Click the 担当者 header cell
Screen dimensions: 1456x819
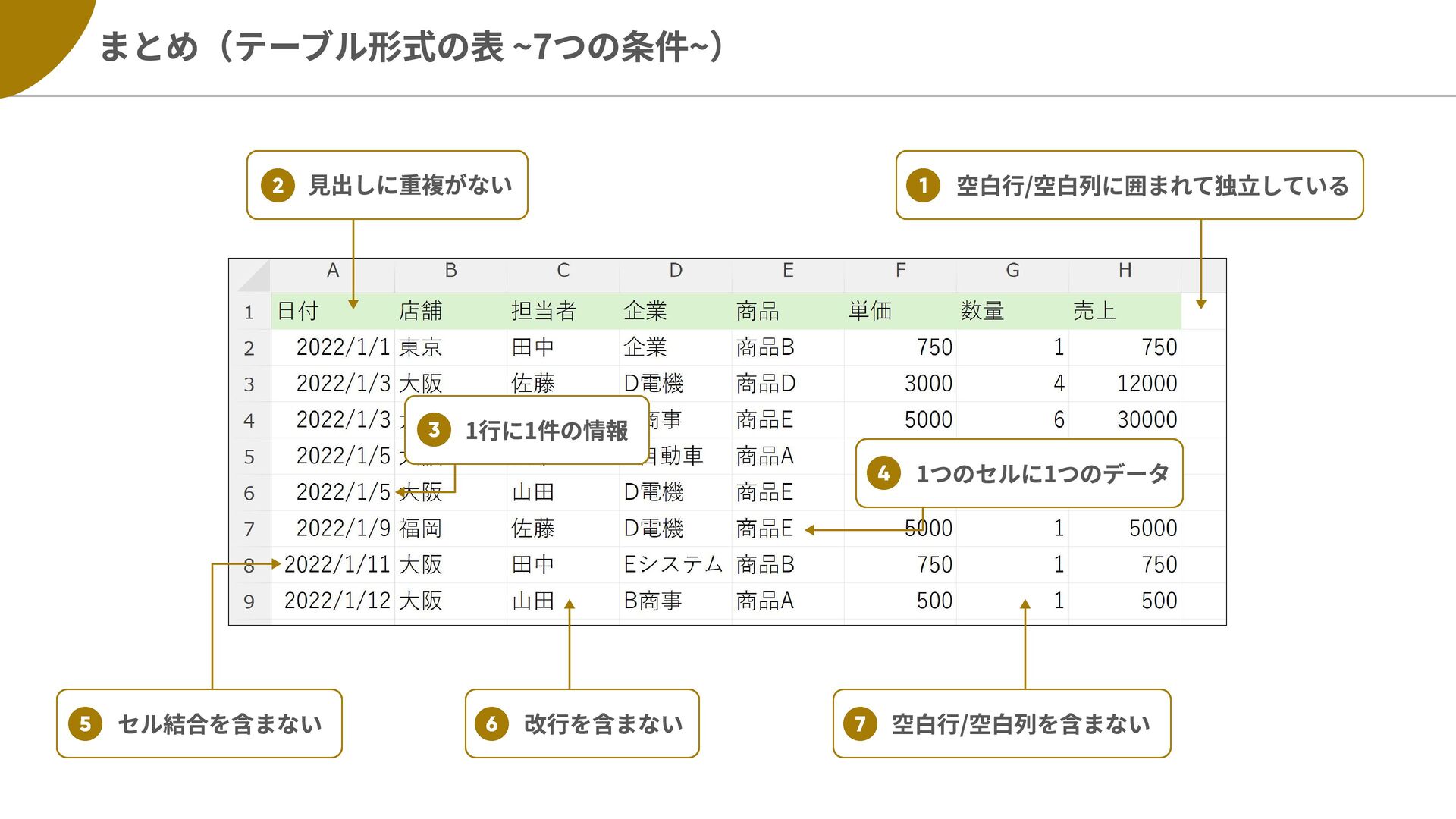(x=563, y=311)
